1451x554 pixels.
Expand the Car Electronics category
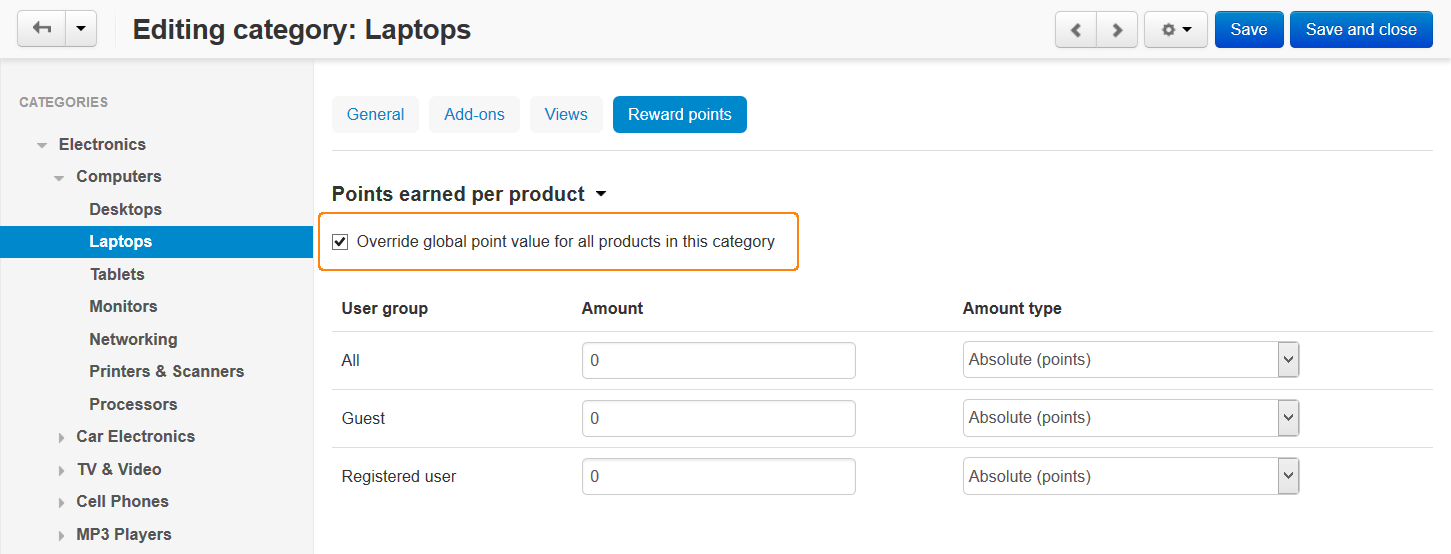click(61, 437)
